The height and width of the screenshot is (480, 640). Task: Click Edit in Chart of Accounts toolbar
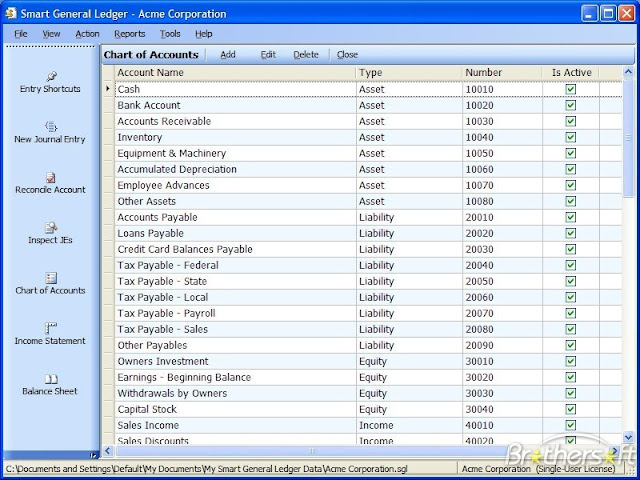268,55
